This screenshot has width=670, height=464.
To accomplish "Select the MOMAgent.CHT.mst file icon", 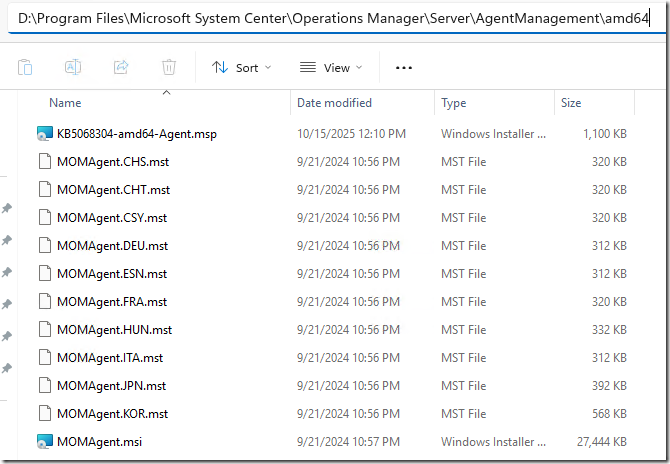I will 45,190.
